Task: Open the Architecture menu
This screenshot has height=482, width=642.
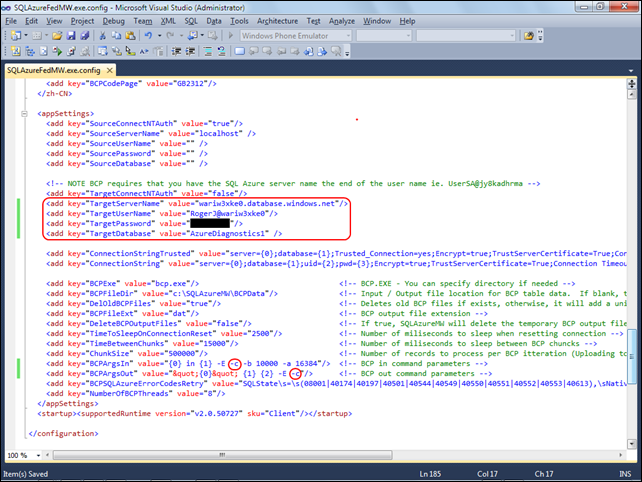Action: pos(278,21)
